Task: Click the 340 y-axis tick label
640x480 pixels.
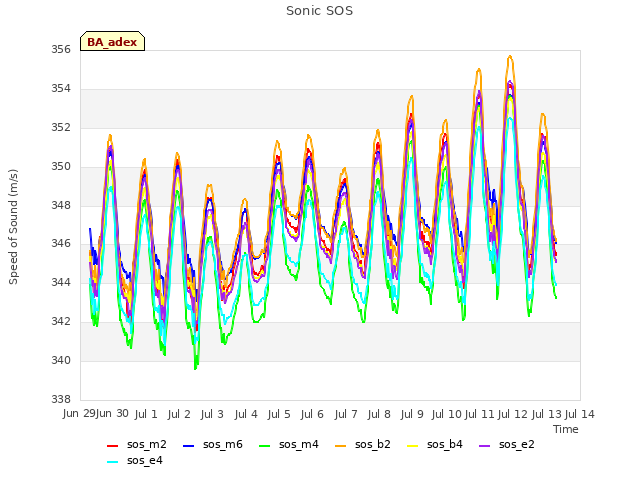Action: 61,360
